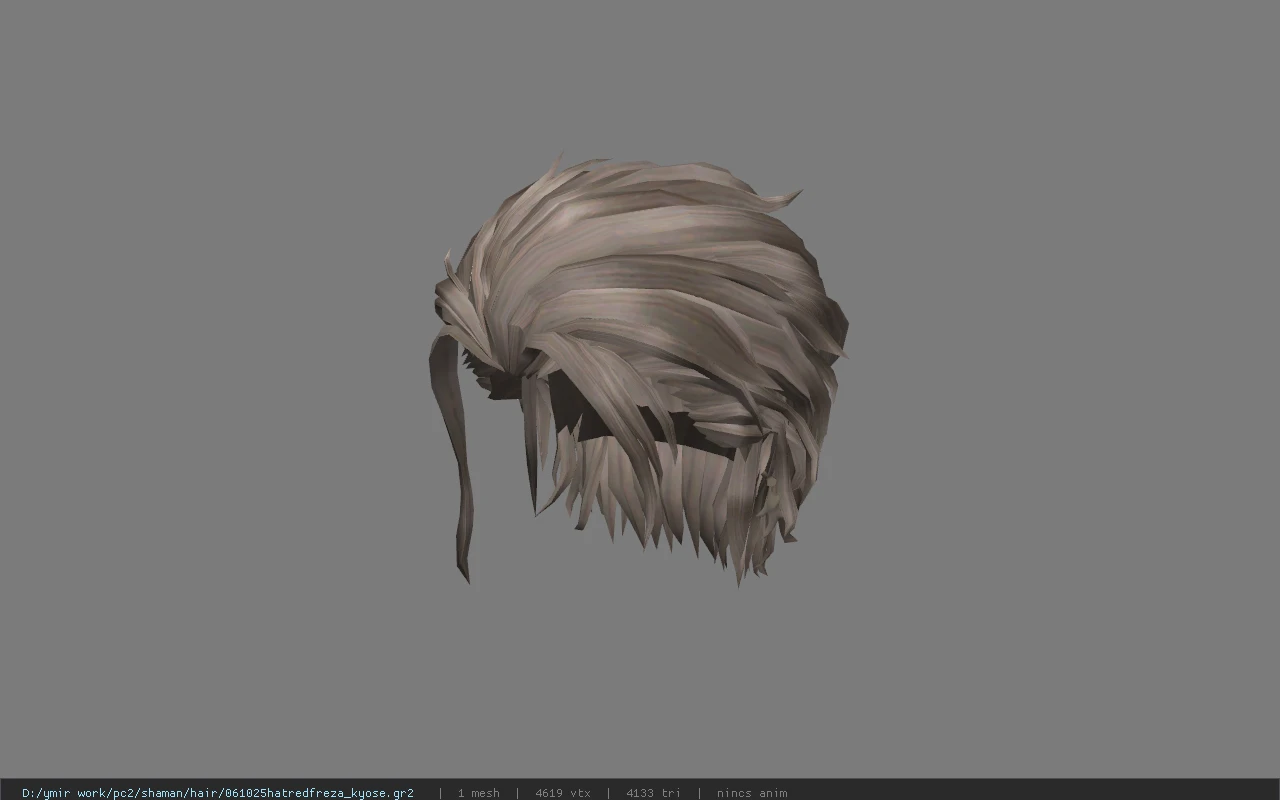
Task: Click the file path ending in 061025hatredfreza_kyose.gr2
Action: point(218,793)
